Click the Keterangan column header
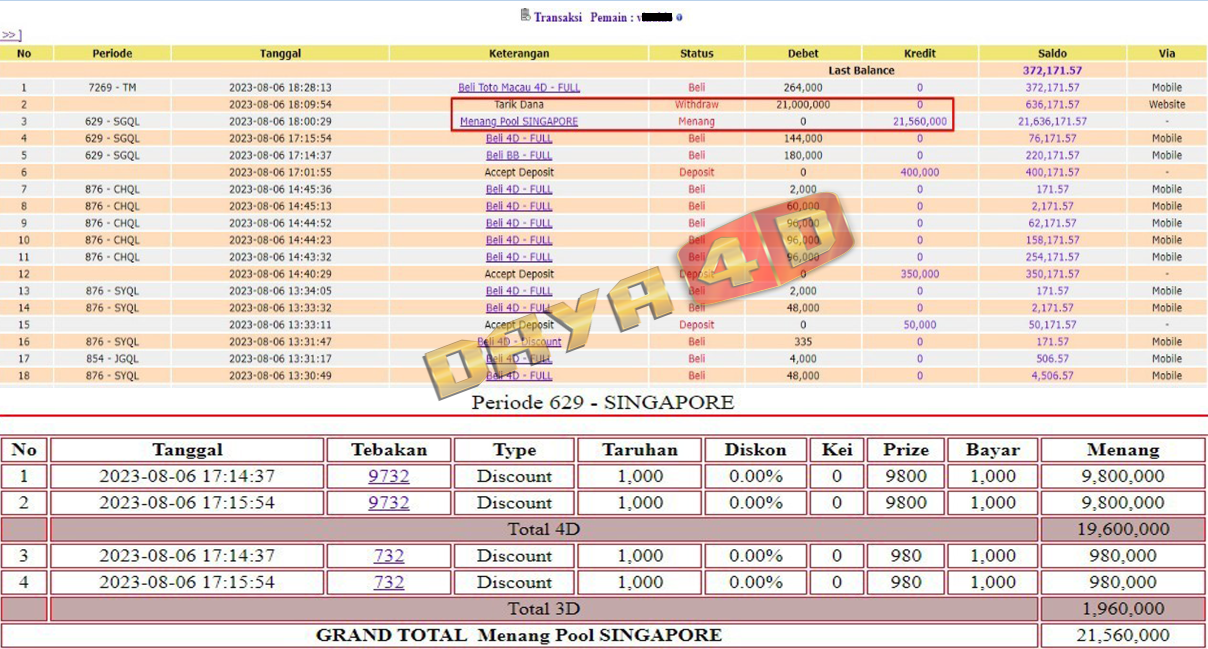 518,54
